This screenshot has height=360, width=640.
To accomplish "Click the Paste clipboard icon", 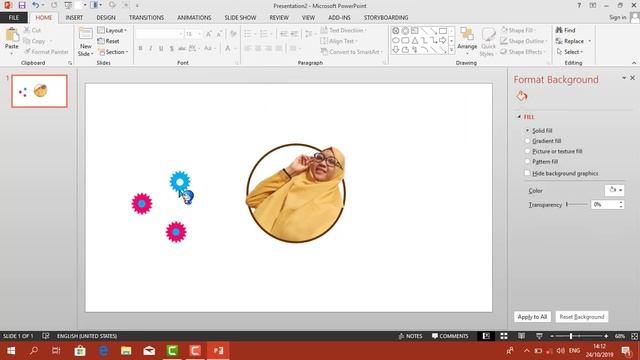I will coord(12,35).
